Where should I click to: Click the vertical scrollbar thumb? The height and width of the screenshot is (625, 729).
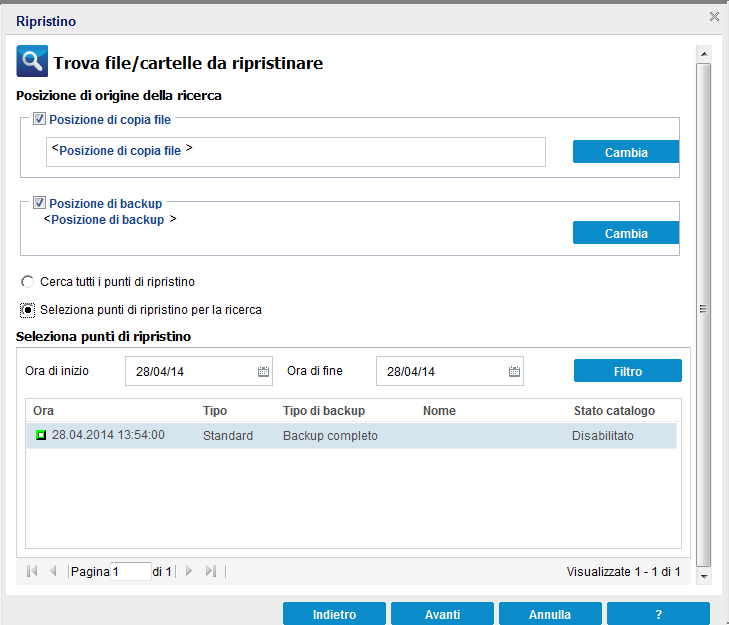pyautogui.click(x=703, y=315)
